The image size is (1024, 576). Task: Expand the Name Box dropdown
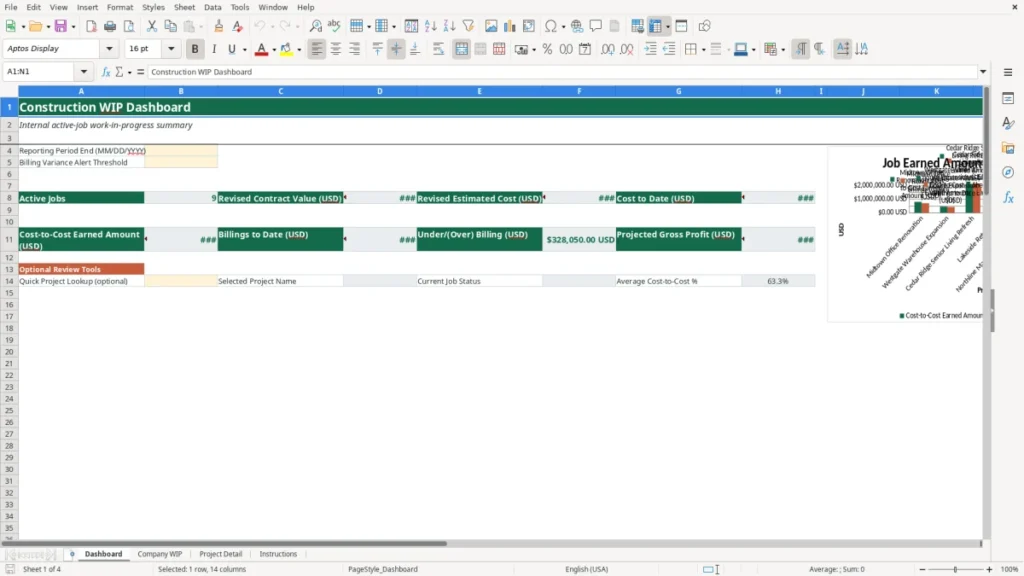click(x=84, y=72)
